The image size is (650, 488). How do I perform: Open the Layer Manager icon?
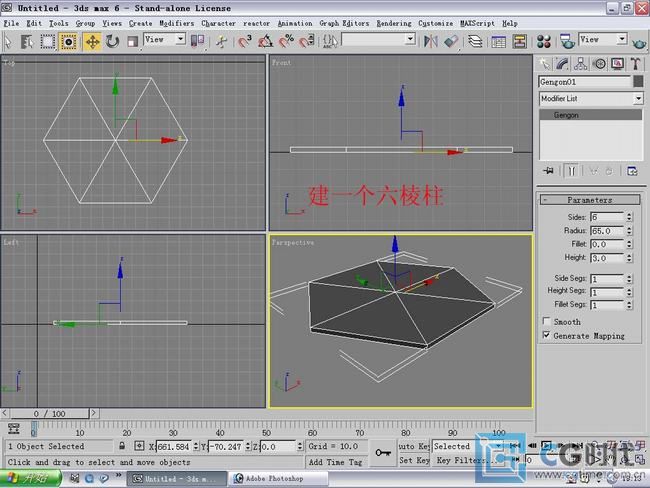pyautogui.click(x=475, y=41)
